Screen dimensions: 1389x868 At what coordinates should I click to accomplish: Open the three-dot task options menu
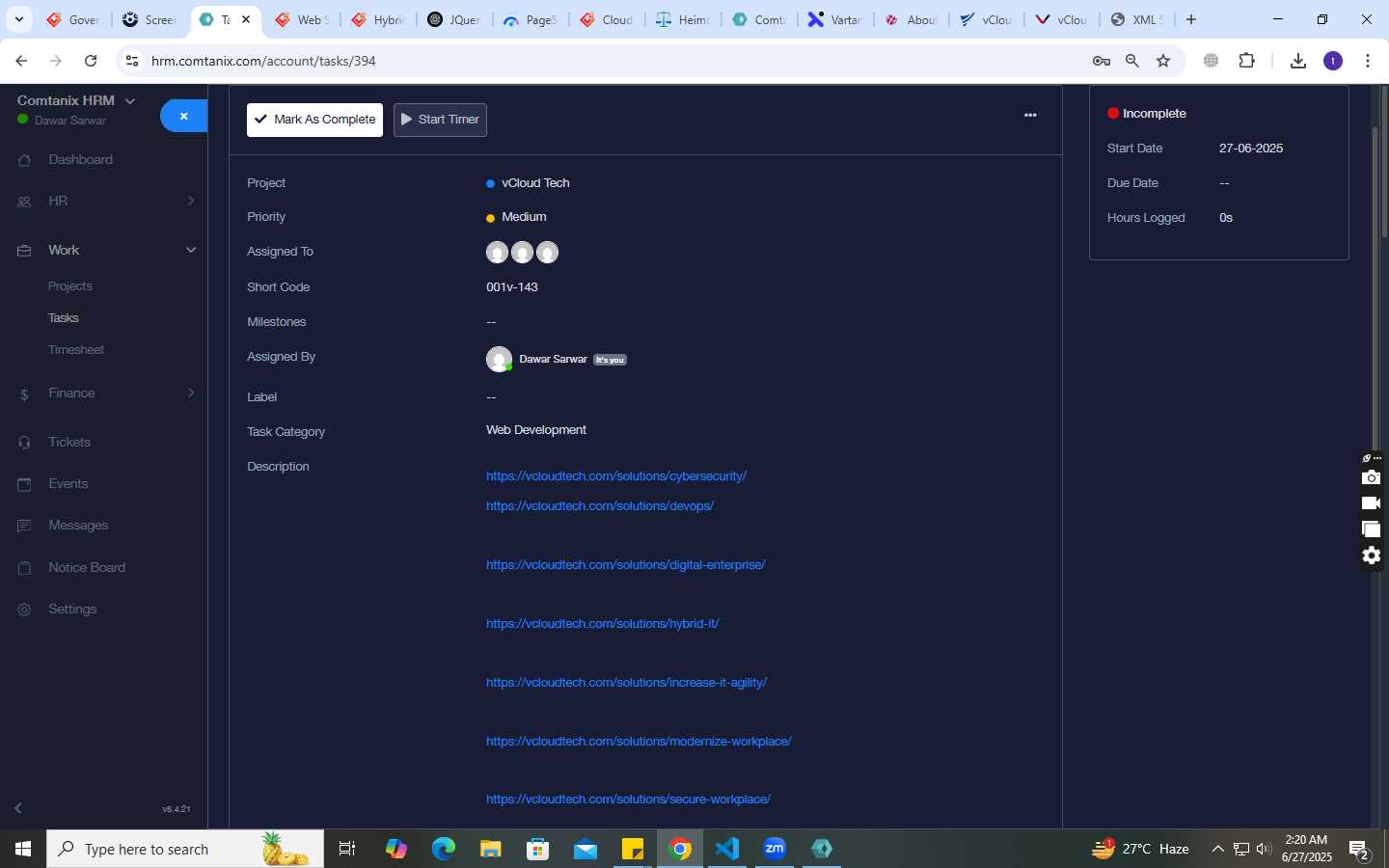[1030, 115]
